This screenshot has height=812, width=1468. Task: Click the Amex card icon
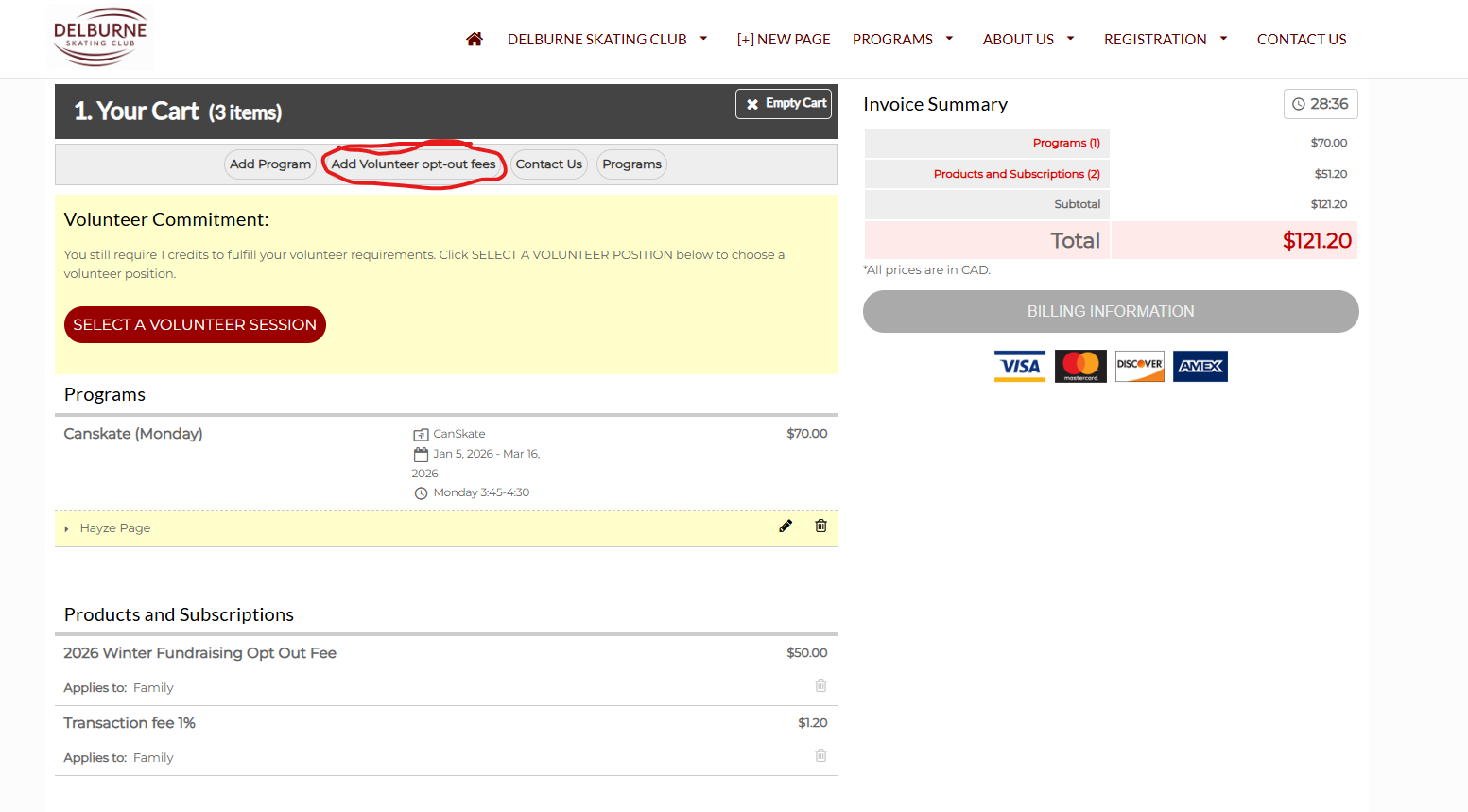[1200, 366]
